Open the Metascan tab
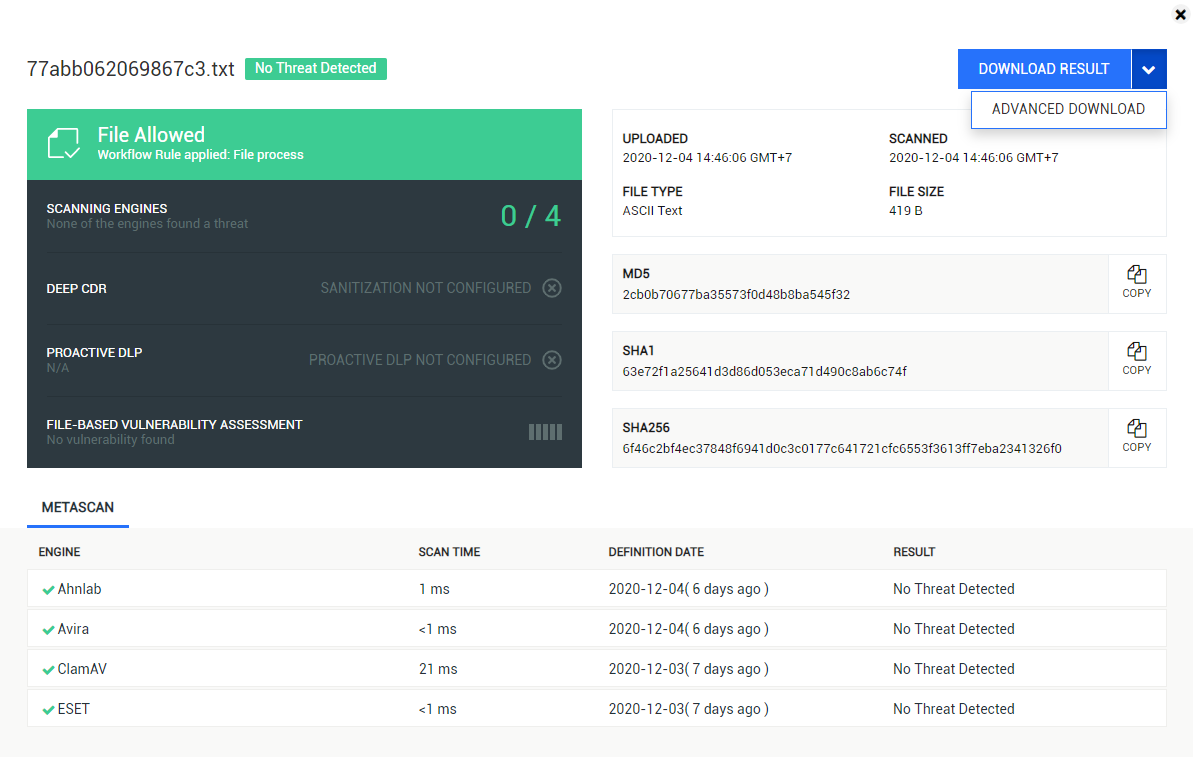Viewport: 1193px width, 757px height. click(x=78, y=507)
